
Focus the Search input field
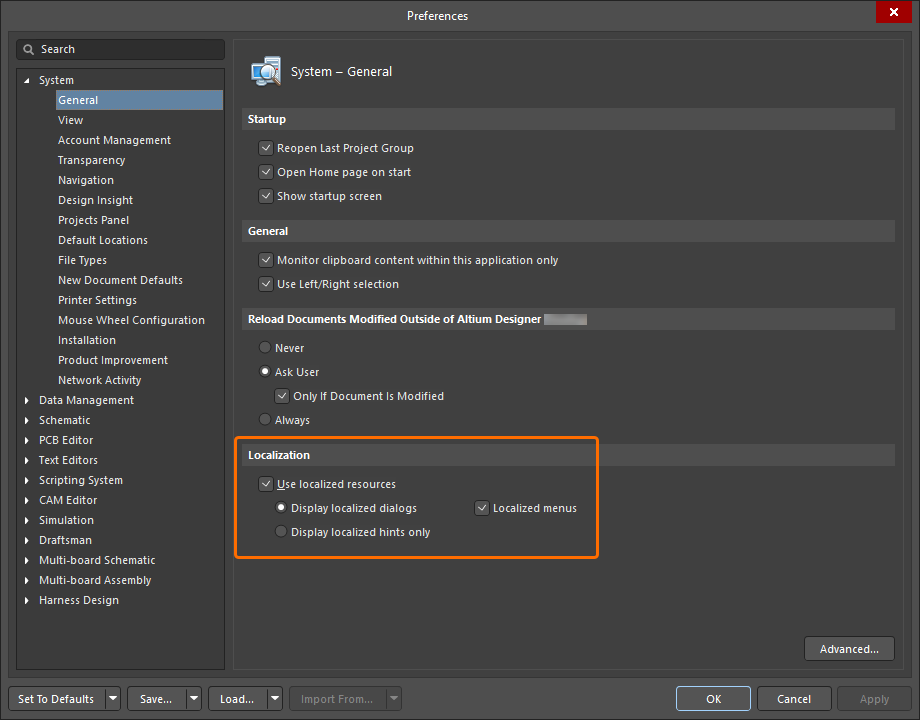(x=121, y=49)
